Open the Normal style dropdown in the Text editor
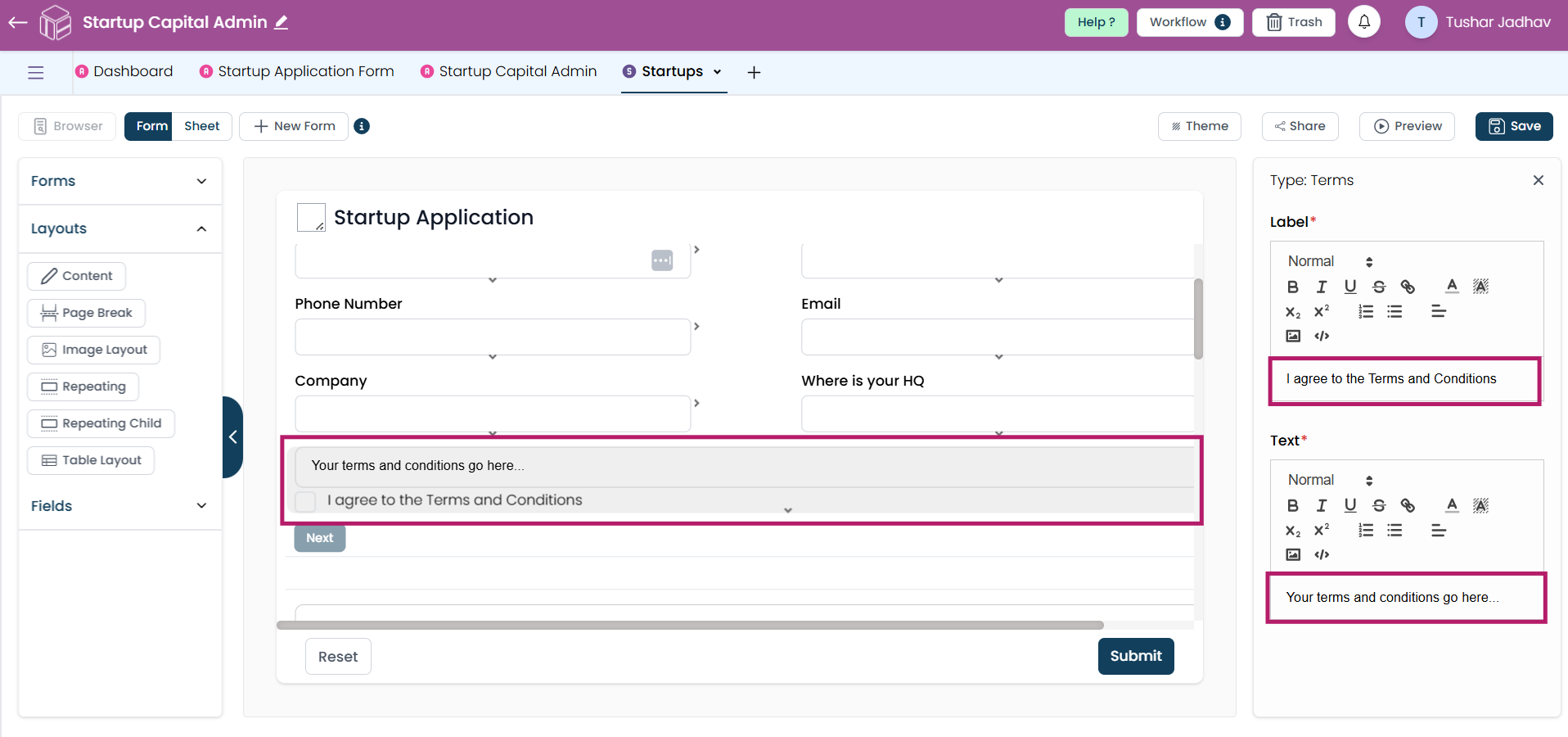This screenshot has height=737, width=1568. [x=1330, y=480]
